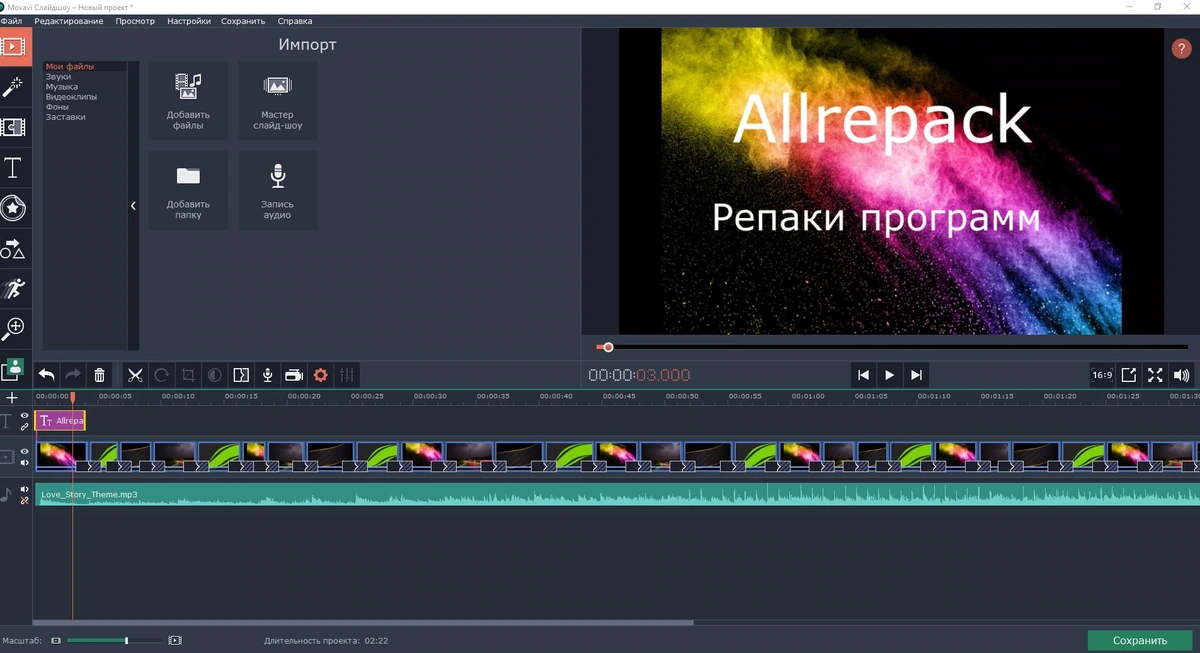
Task: Select the Crop tool
Action: coord(188,375)
